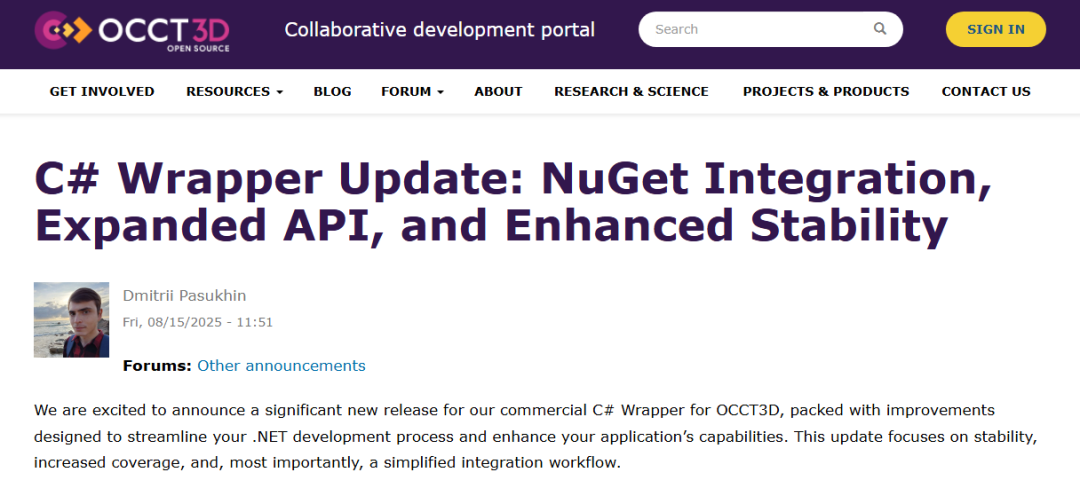
Task: Go to RESEARCH & SCIENCE page
Action: point(631,92)
